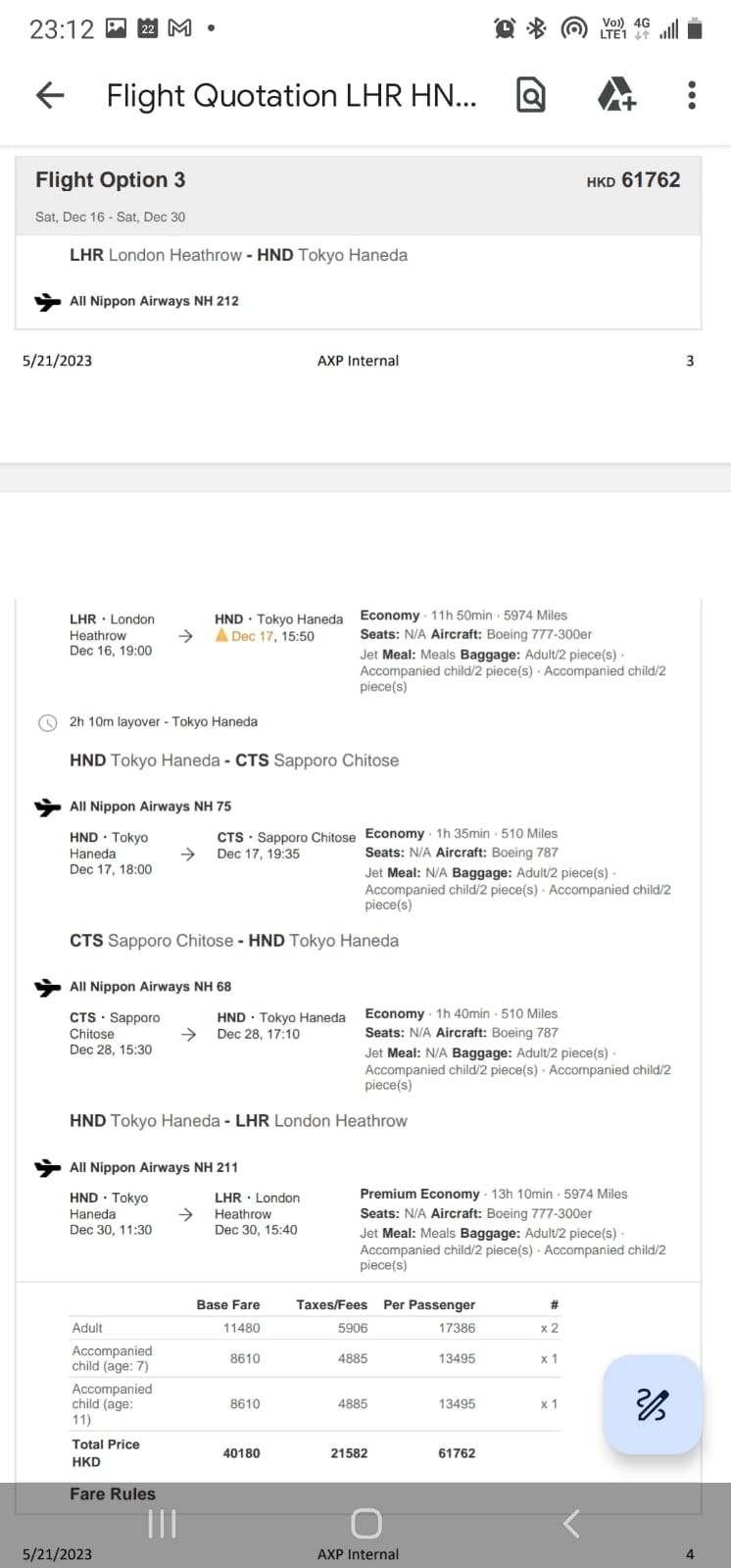Tap the Gmail notification icon in the status bar
This screenshot has height=1568, width=731.
[180, 28]
